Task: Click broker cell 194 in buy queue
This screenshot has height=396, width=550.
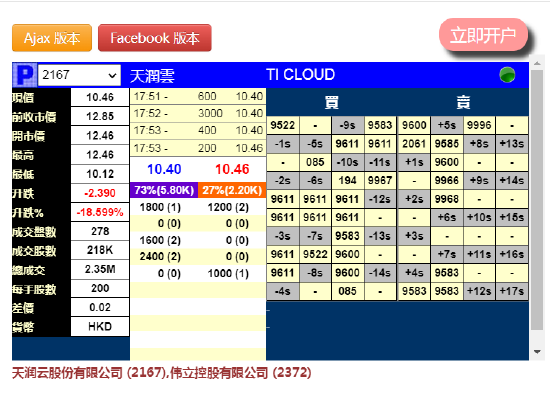Action: tap(348, 181)
